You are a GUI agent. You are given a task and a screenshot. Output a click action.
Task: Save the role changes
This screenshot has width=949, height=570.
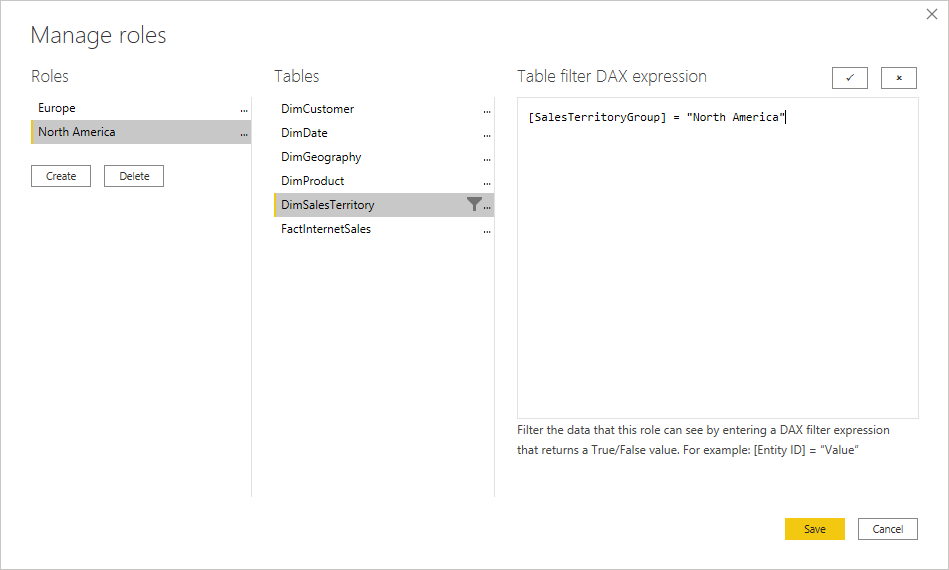pos(815,529)
